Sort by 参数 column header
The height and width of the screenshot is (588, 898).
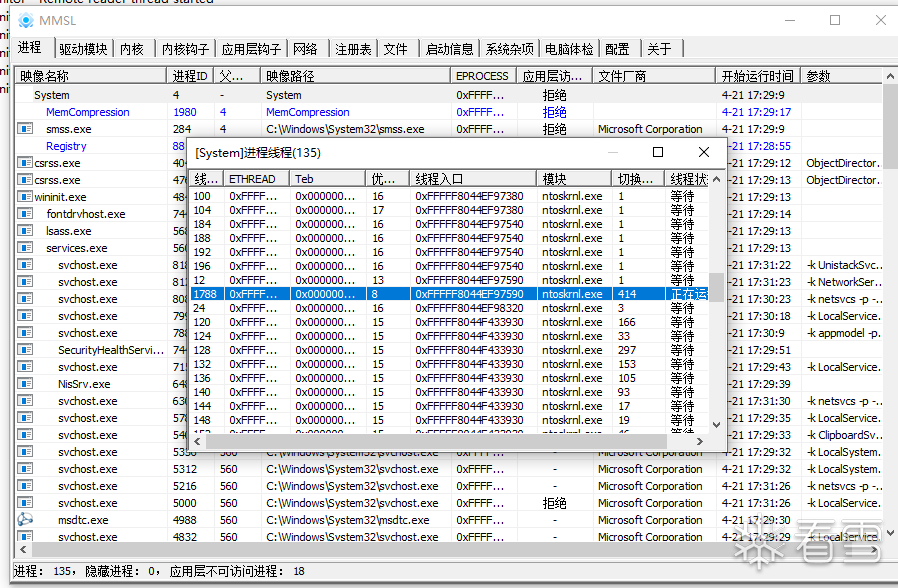point(842,76)
